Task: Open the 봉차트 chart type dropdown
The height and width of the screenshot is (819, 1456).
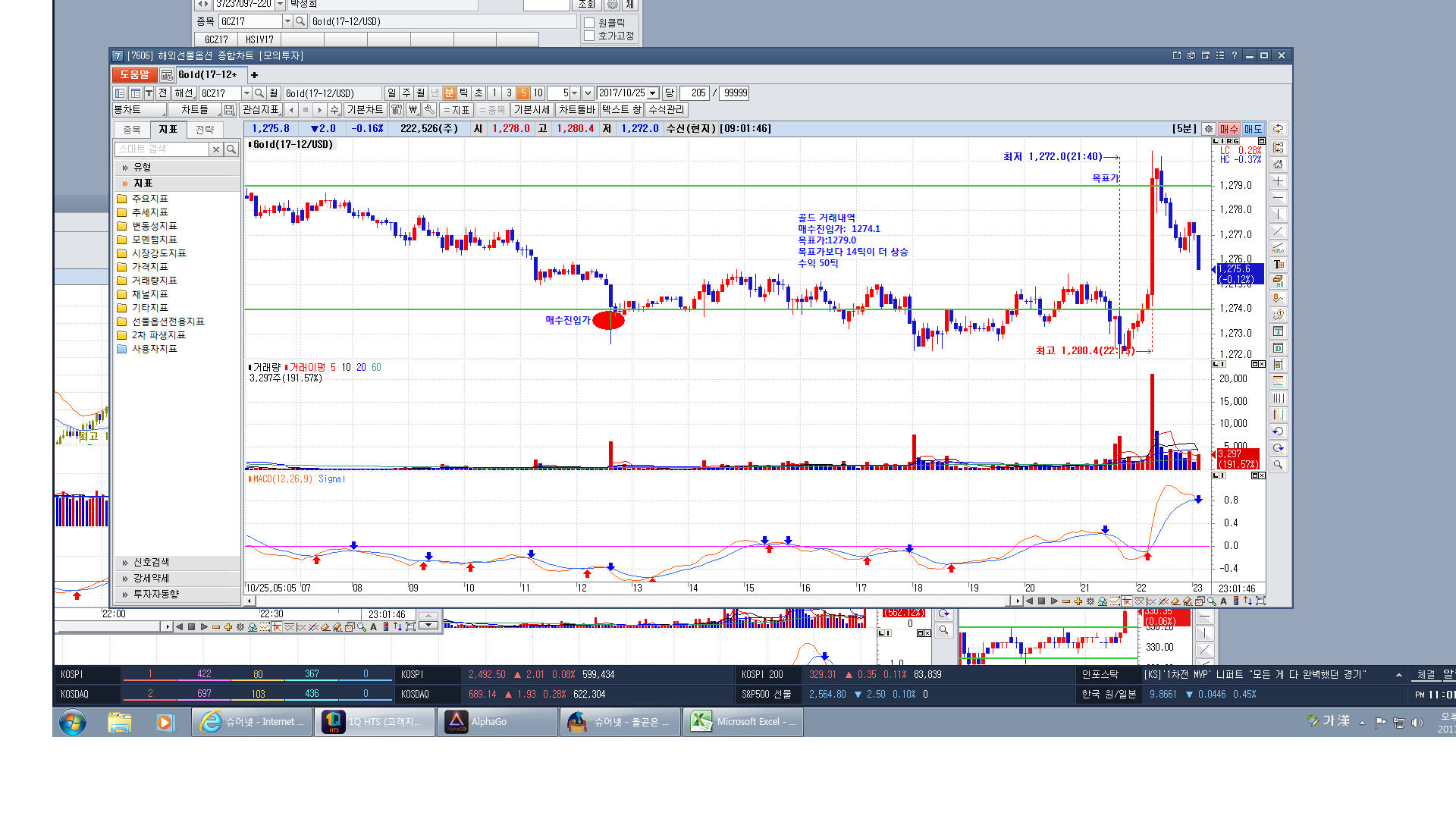Action: (140, 110)
